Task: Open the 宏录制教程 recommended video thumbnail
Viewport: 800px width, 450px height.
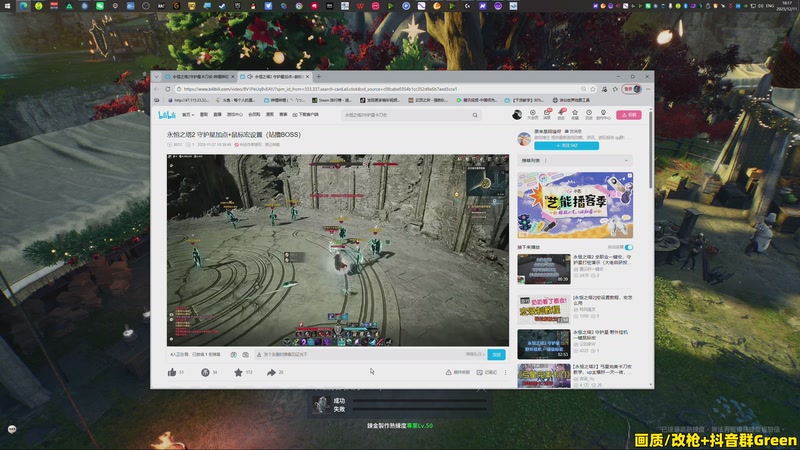Action: pyautogui.click(x=544, y=308)
